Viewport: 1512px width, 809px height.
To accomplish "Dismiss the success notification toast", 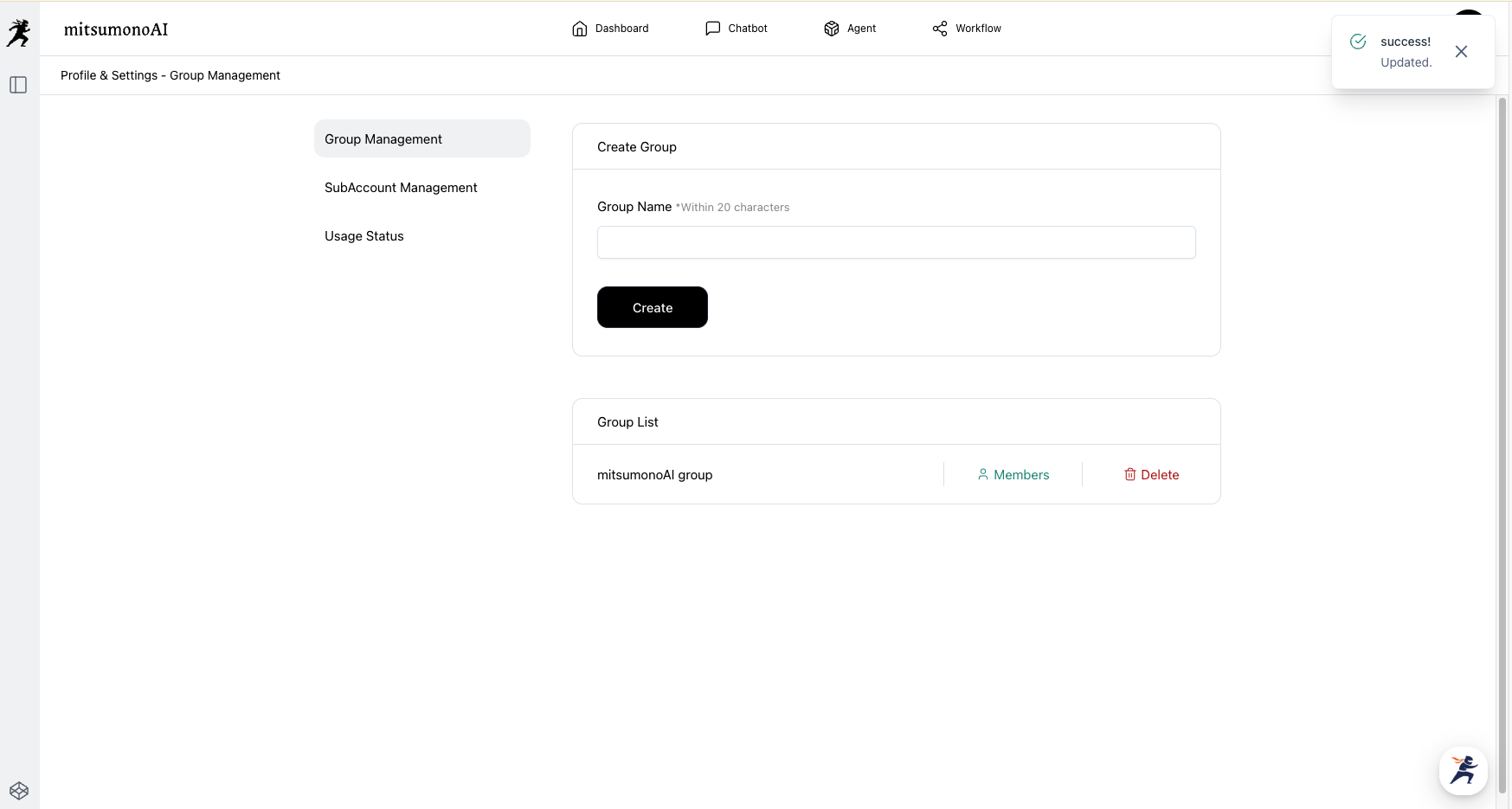I will click(x=1461, y=52).
